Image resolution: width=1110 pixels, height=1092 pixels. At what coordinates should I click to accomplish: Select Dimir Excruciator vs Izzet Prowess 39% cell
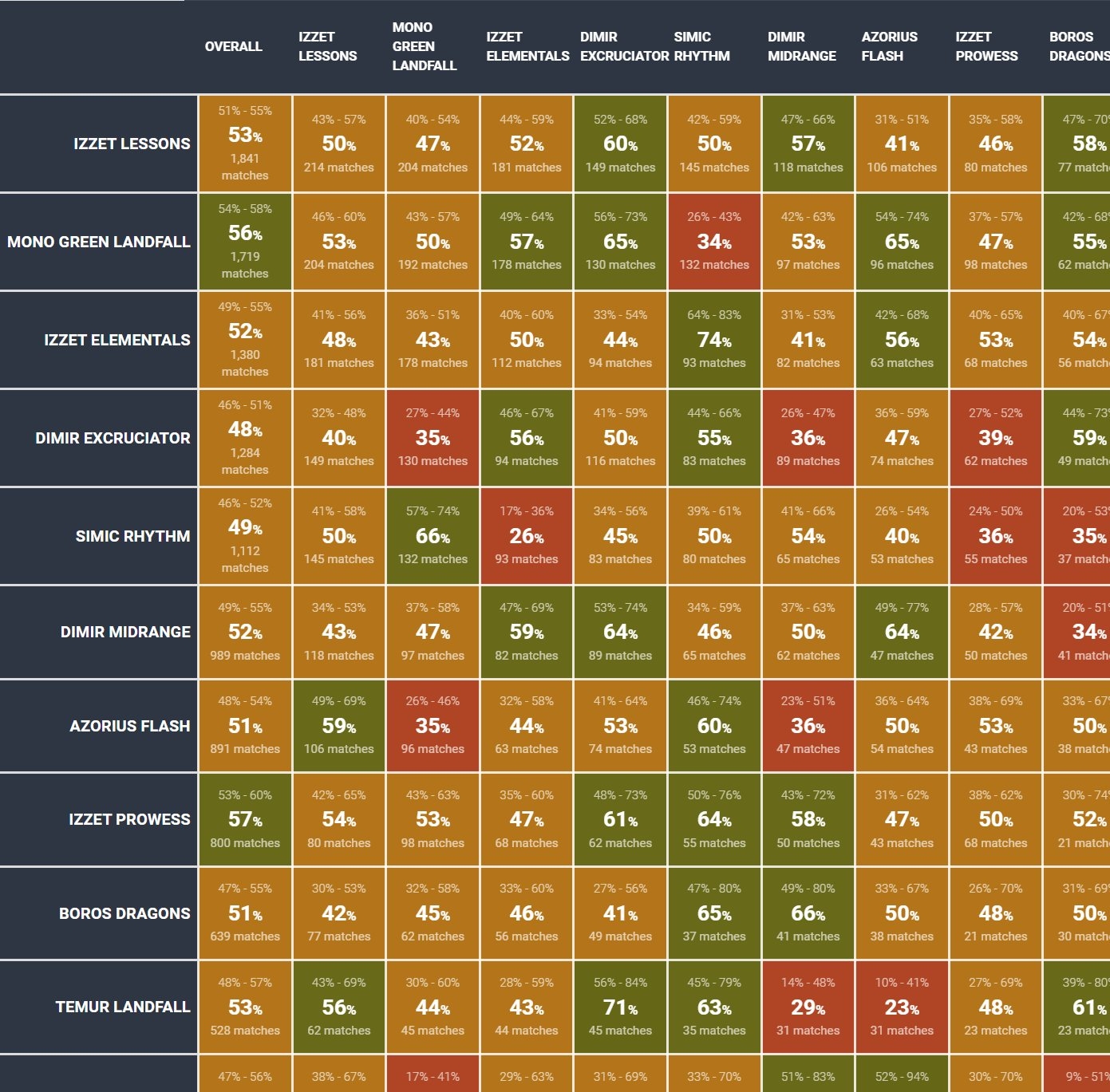pyautogui.click(x=995, y=438)
